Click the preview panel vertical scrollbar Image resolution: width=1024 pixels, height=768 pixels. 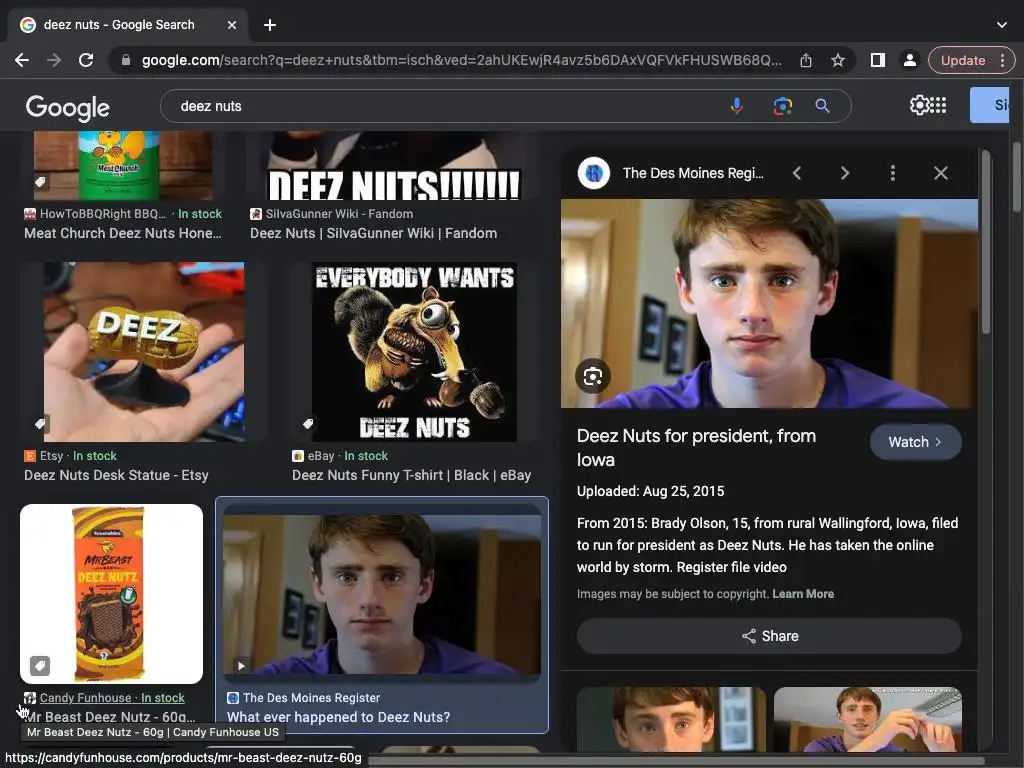tap(986, 243)
